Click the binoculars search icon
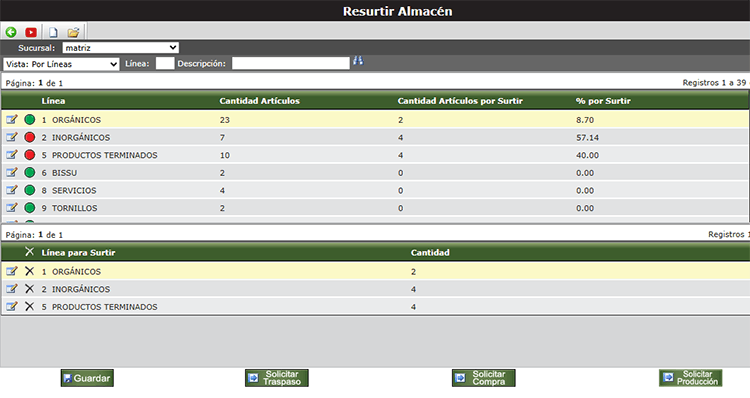 (x=358, y=61)
